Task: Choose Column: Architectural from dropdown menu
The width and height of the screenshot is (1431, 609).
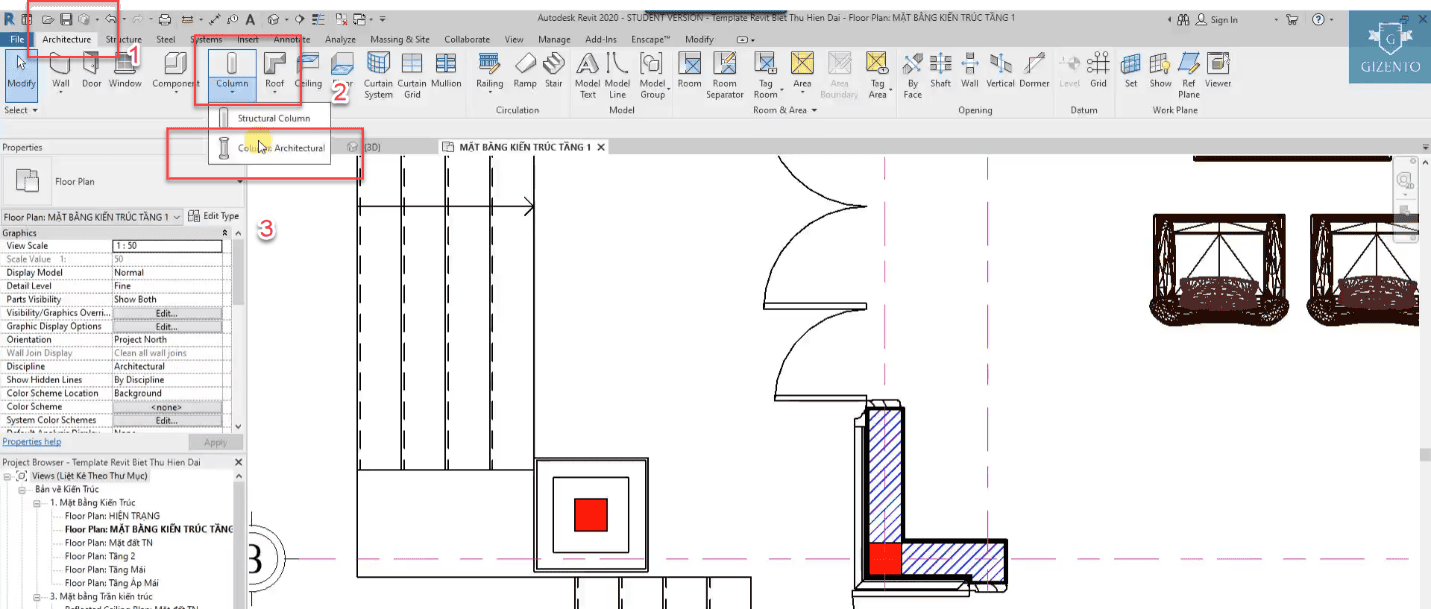Action: [280, 148]
